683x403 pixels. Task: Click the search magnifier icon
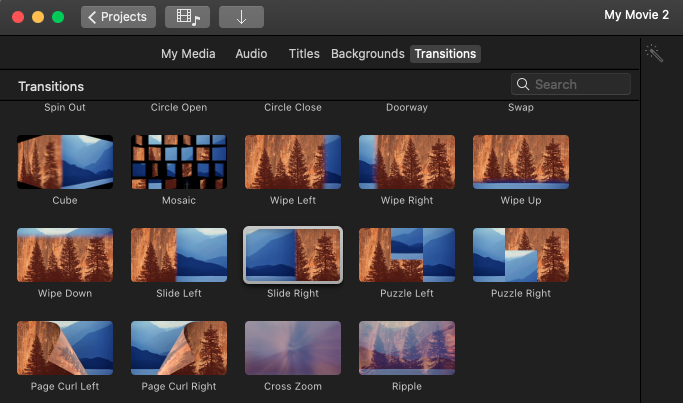523,84
